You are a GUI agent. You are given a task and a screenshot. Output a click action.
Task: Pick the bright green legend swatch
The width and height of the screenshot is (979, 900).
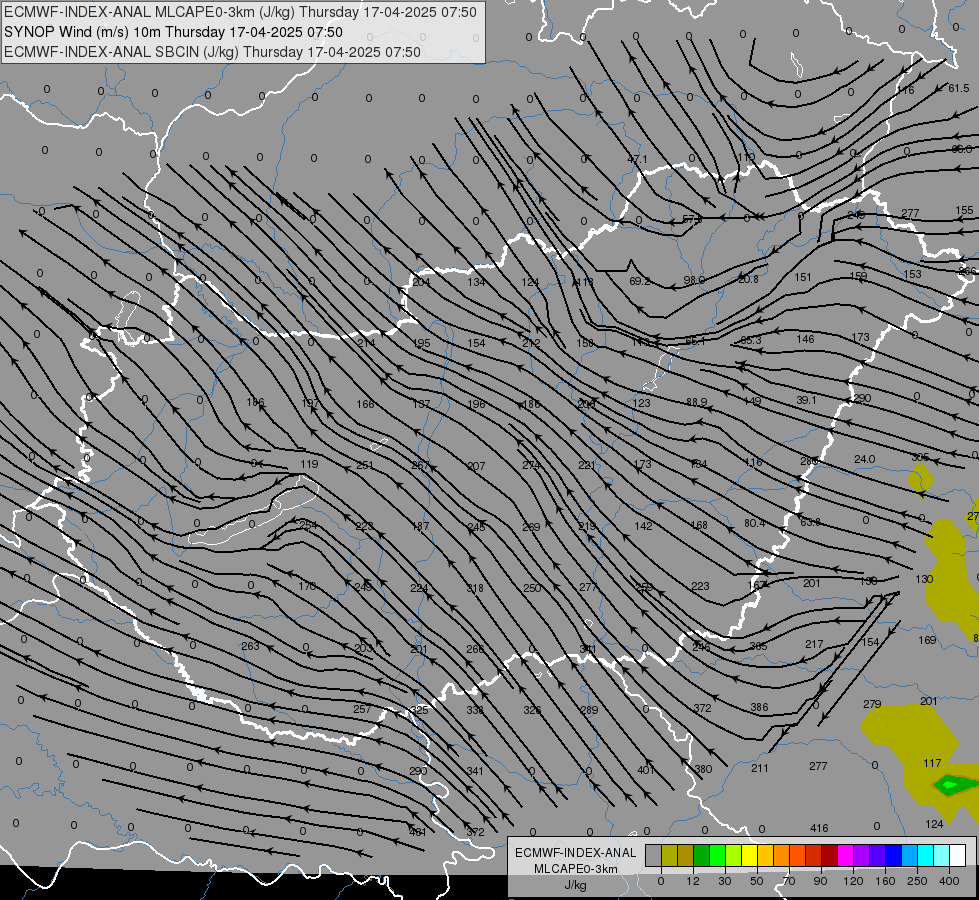point(717,855)
